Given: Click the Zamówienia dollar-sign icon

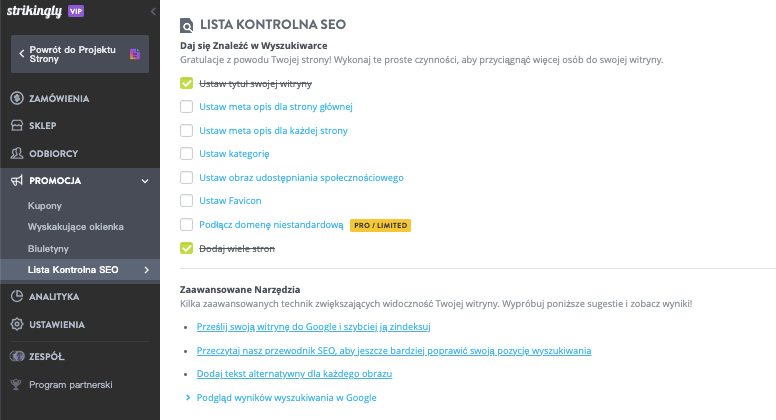Looking at the screenshot, I should (17, 98).
